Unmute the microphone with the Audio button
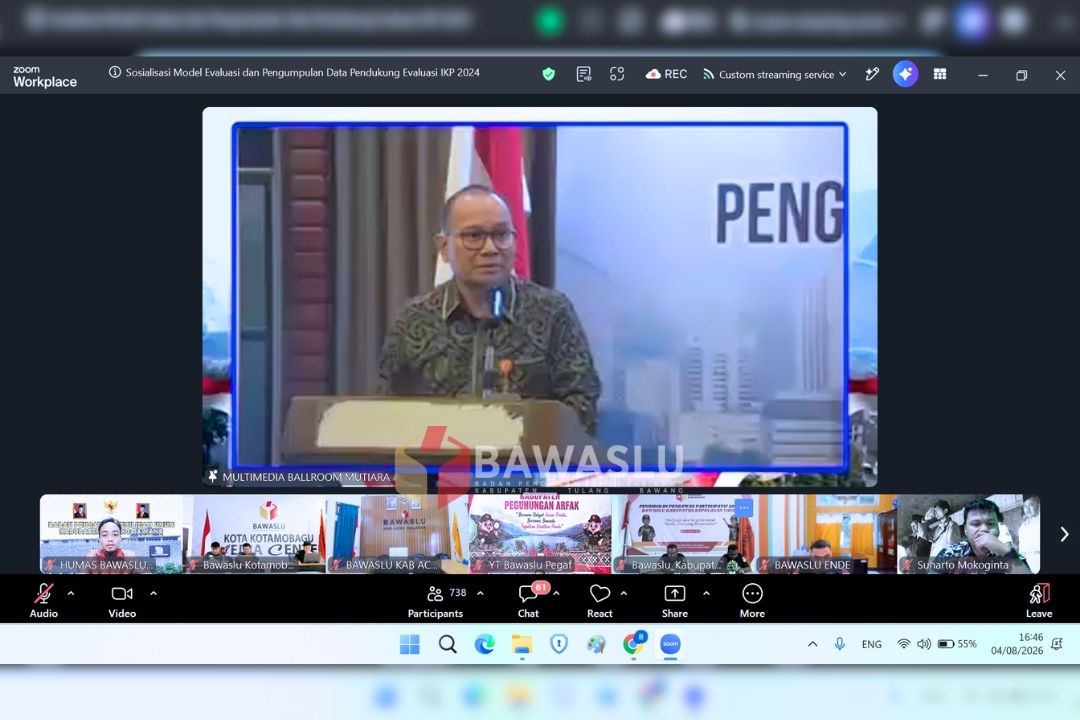This screenshot has height=720, width=1080. (x=43, y=600)
